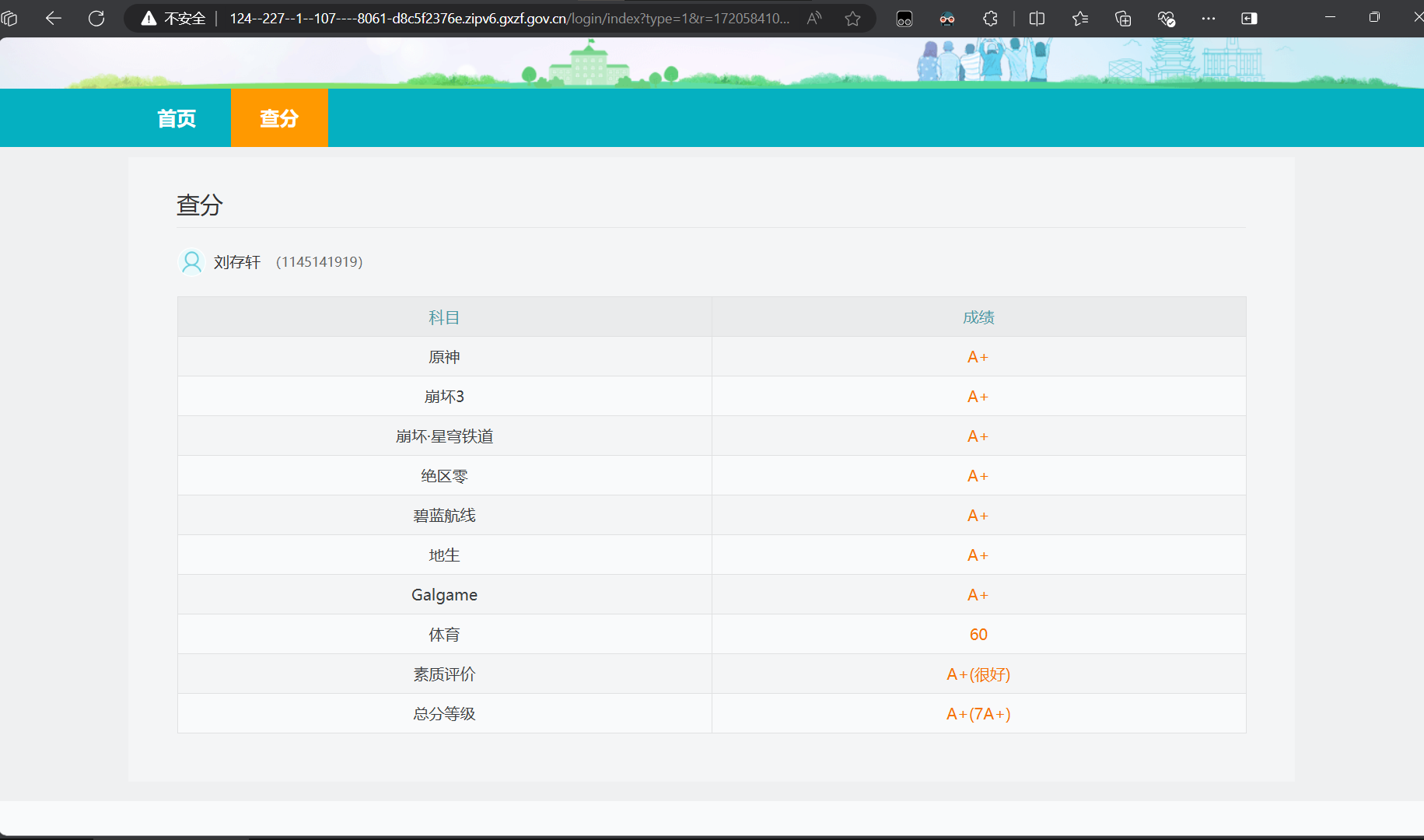
Task: Click the 查分 page heading
Action: click(x=200, y=205)
